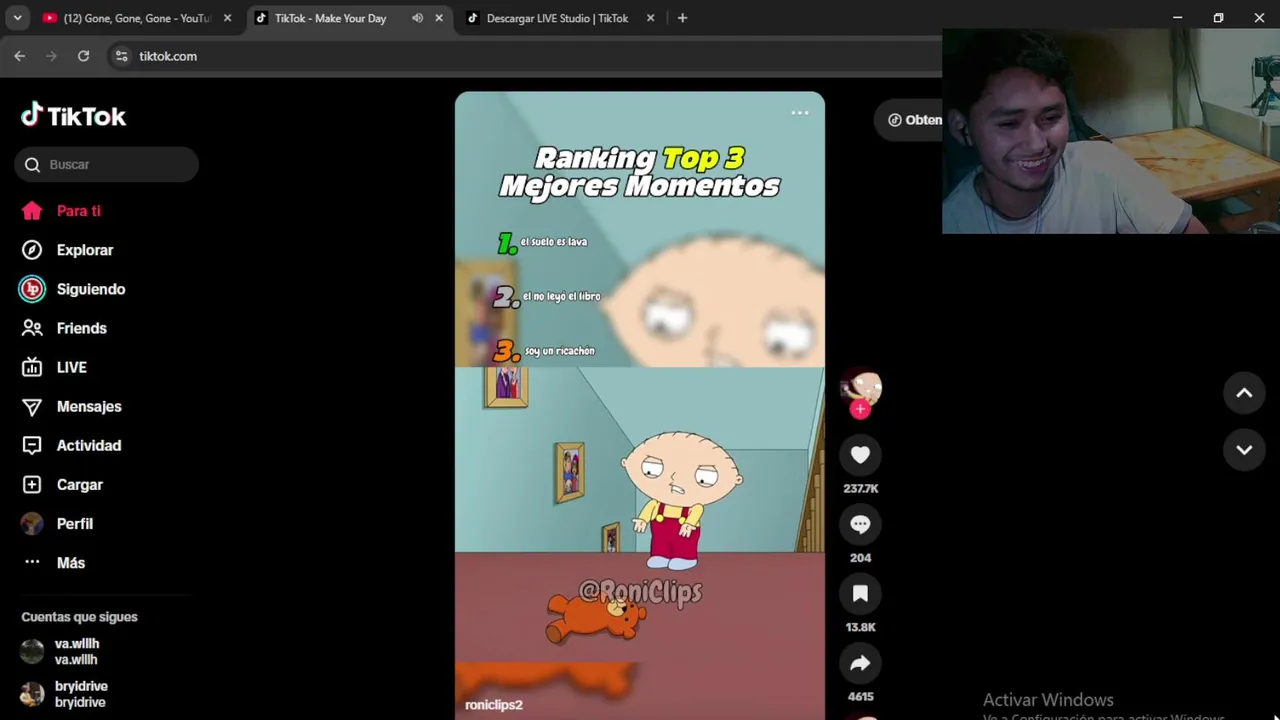Open Mensajes inbox
The height and width of the screenshot is (720, 1280).
[x=88, y=406]
